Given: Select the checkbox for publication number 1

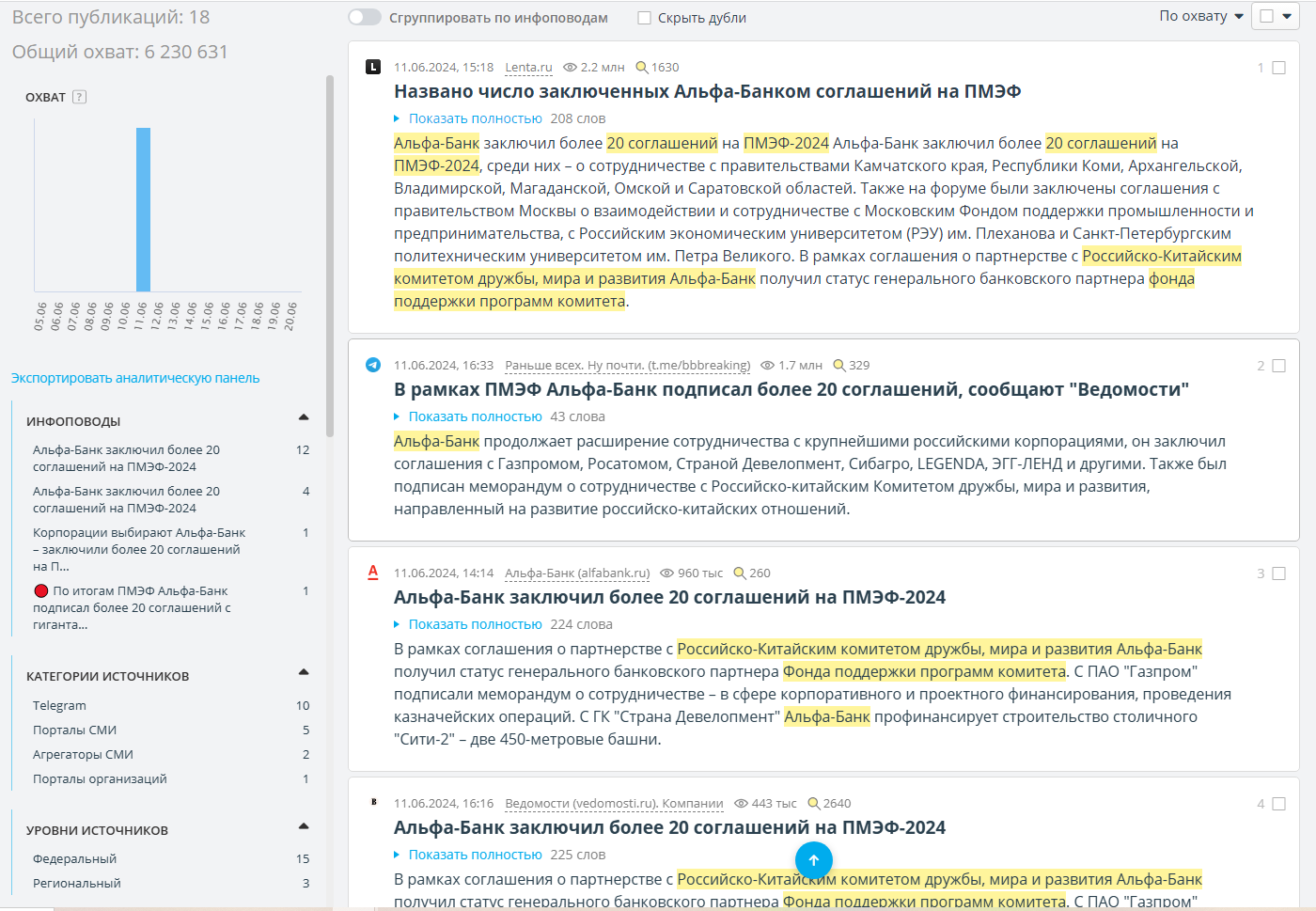Looking at the screenshot, I should tap(1278, 68).
